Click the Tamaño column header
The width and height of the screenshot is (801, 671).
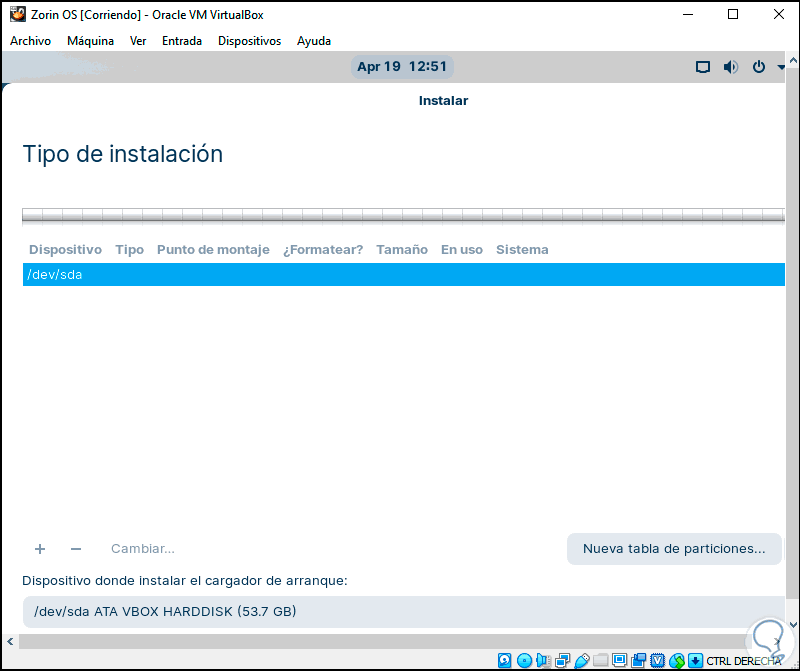pos(402,250)
